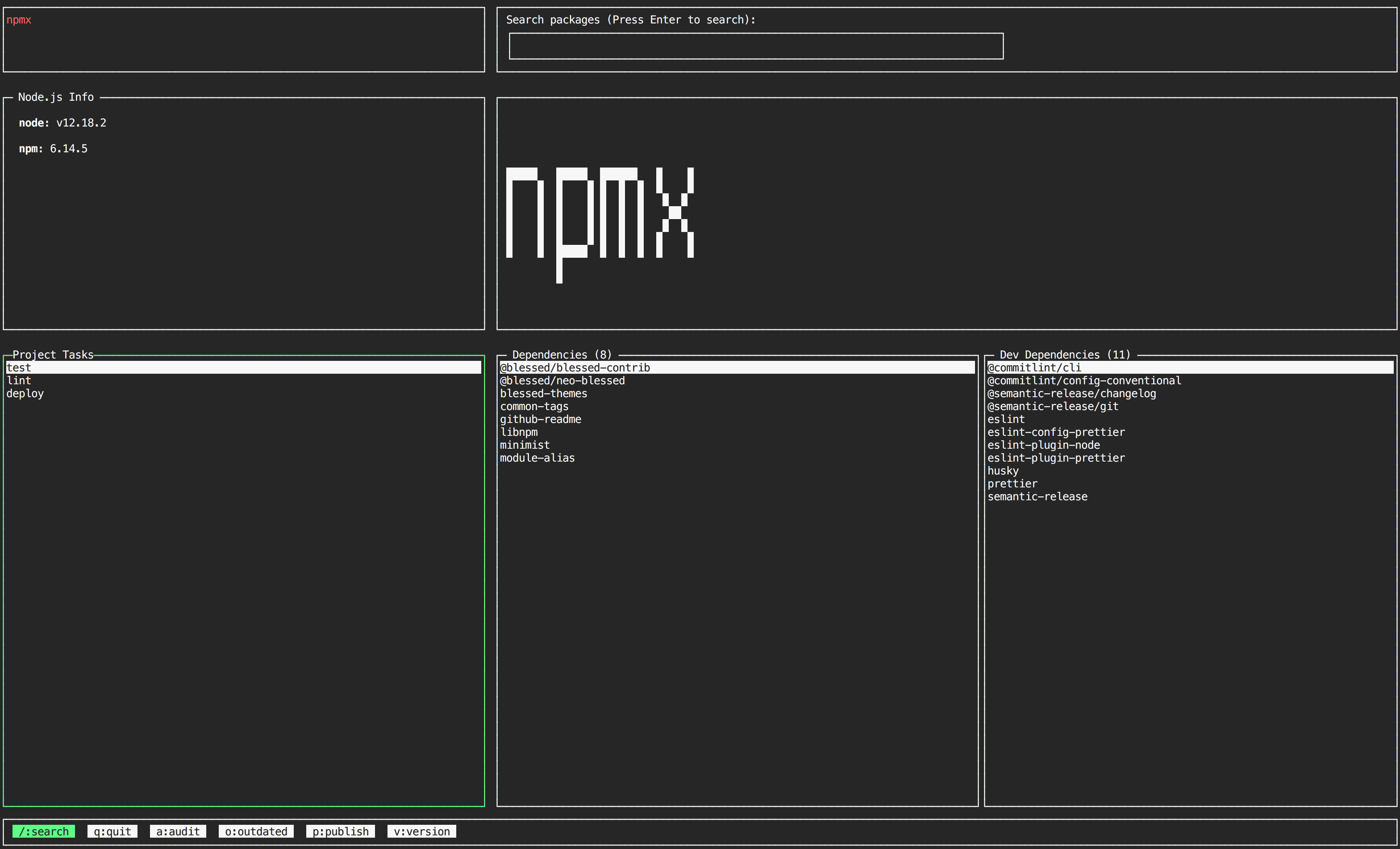Select @blessed/neo-blessed in Dependencies
The width and height of the screenshot is (1400, 849).
(x=562, y=380)
